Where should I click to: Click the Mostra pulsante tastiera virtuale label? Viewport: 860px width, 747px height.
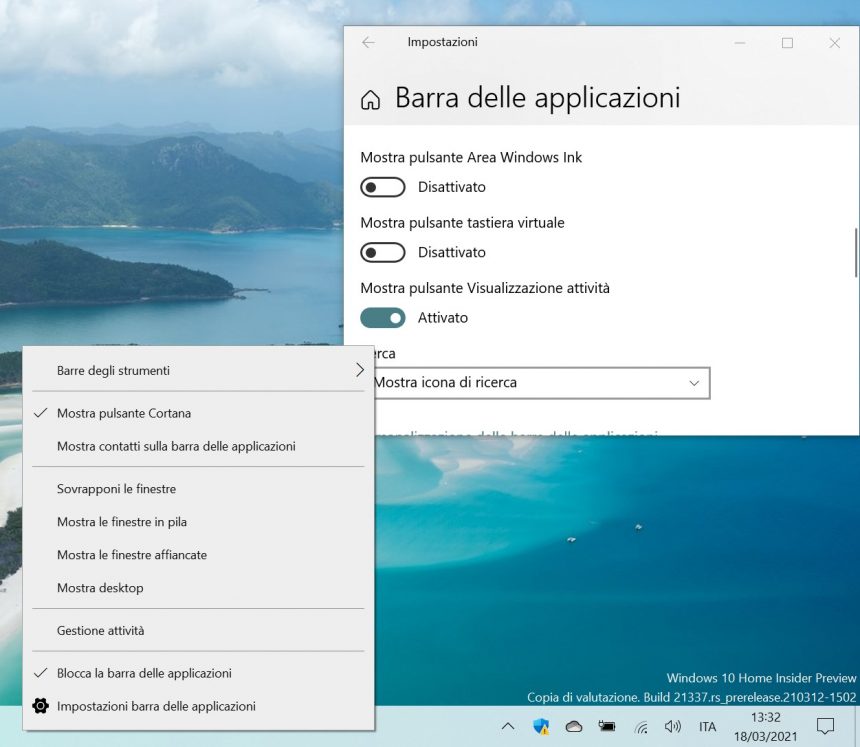click(x=462, y=223)
